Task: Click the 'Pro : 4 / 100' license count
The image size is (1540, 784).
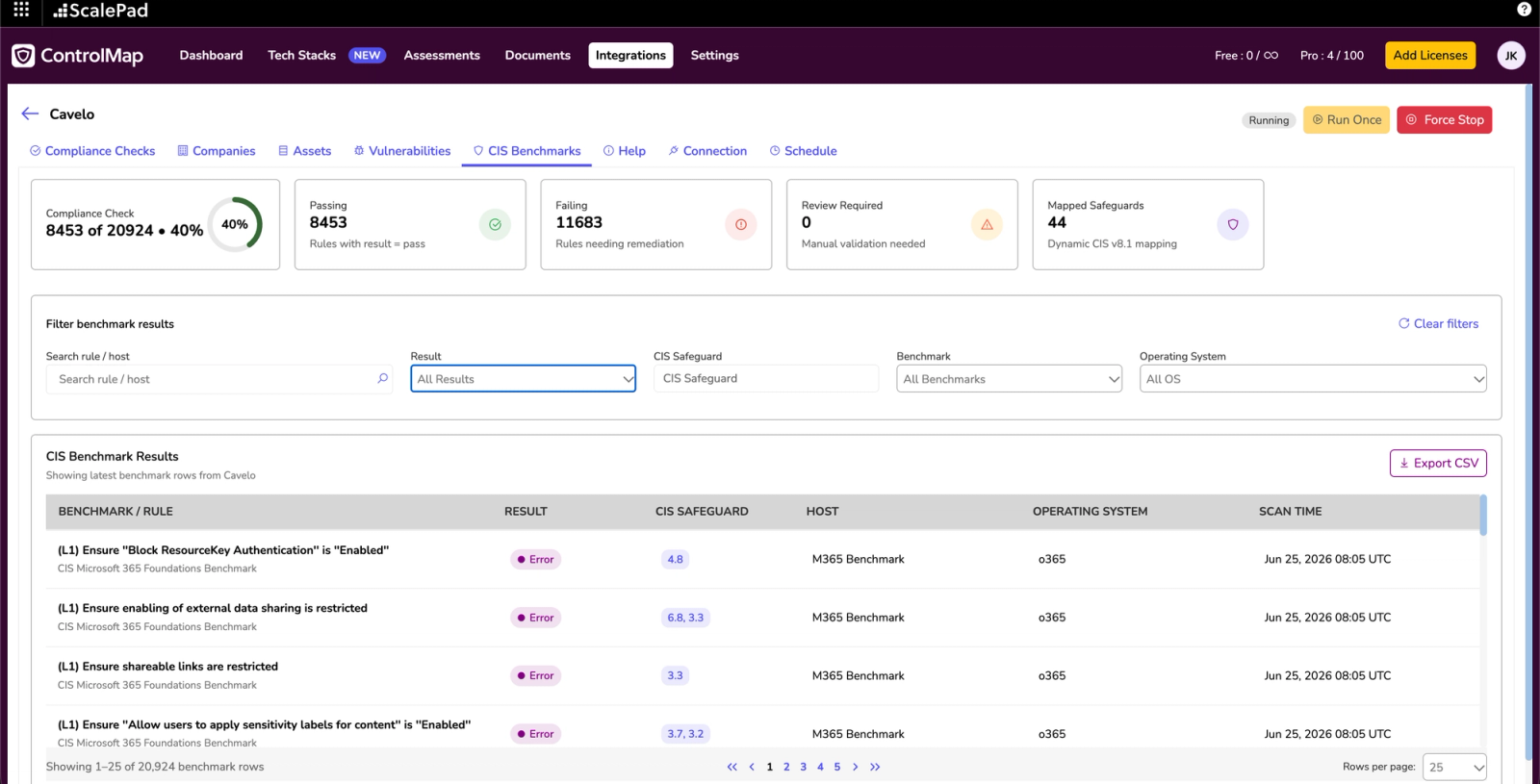Action: click(x=1332, y=56)
